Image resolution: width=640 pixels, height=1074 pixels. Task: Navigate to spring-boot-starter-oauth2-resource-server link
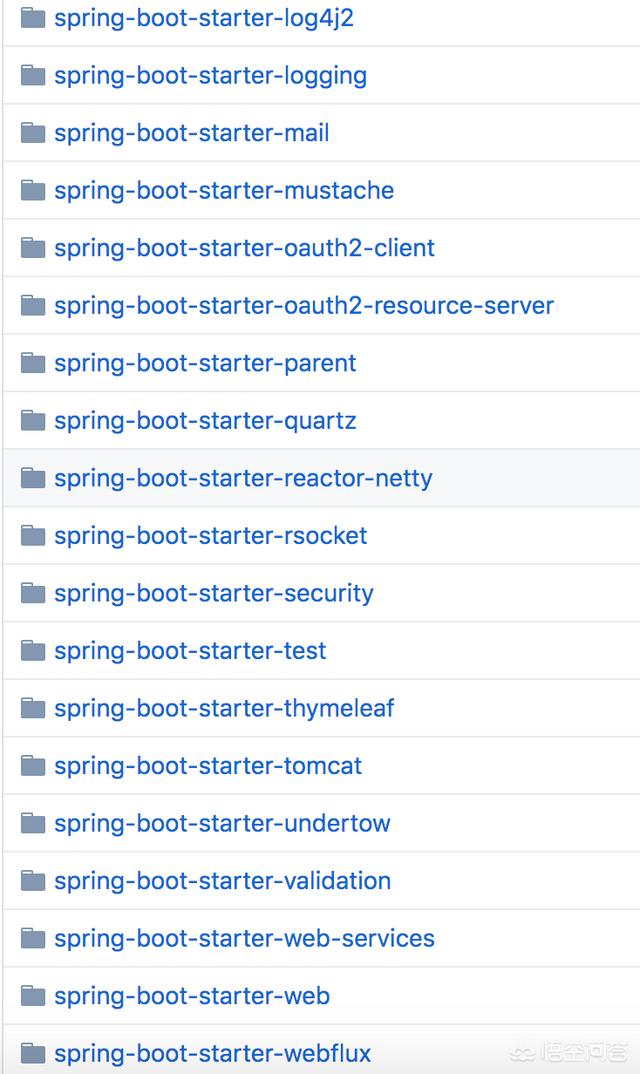tap(303, 306)
